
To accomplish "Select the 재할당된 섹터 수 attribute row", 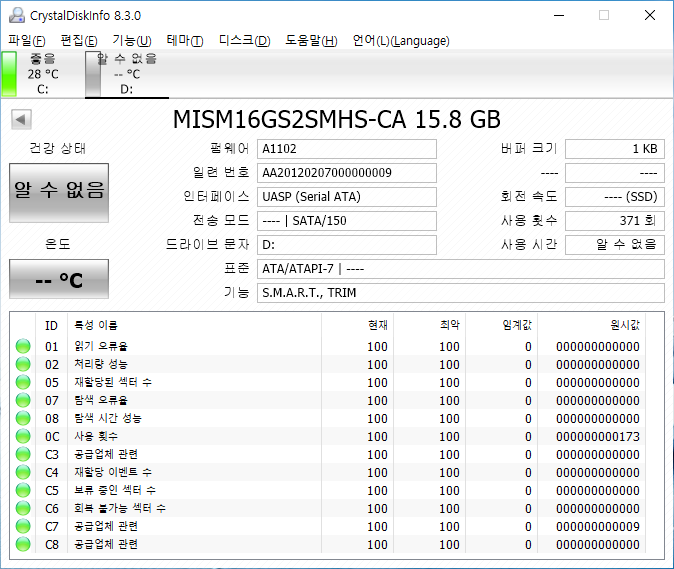I will point(113,383).
